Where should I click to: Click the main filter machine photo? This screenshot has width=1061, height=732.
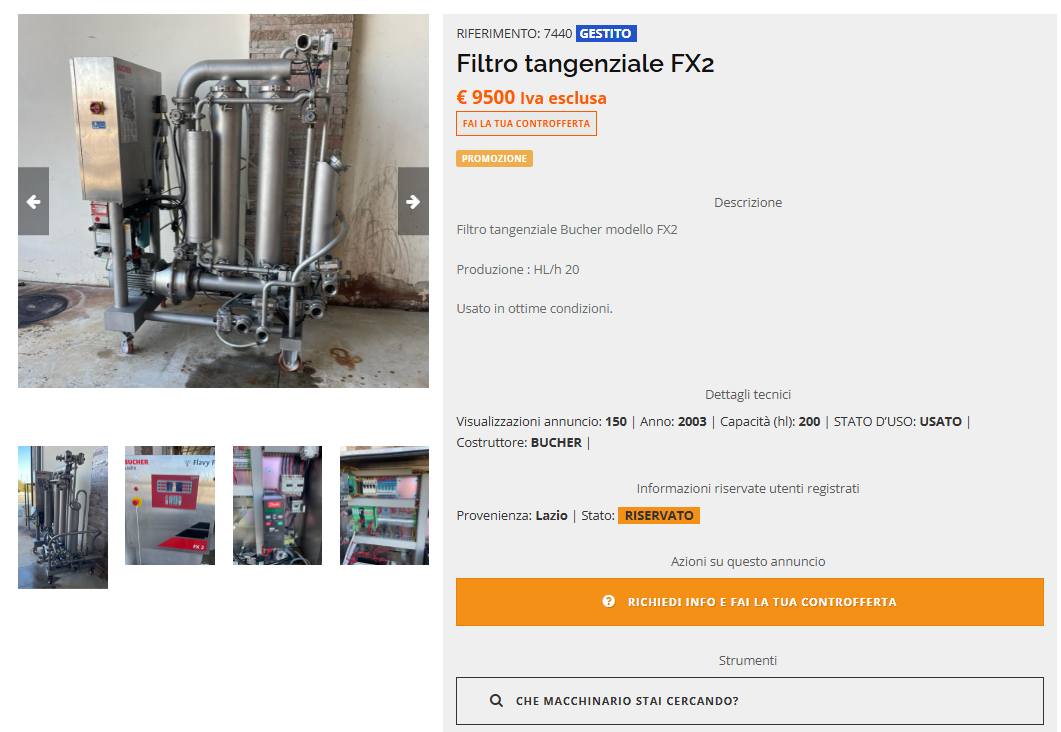223,201
